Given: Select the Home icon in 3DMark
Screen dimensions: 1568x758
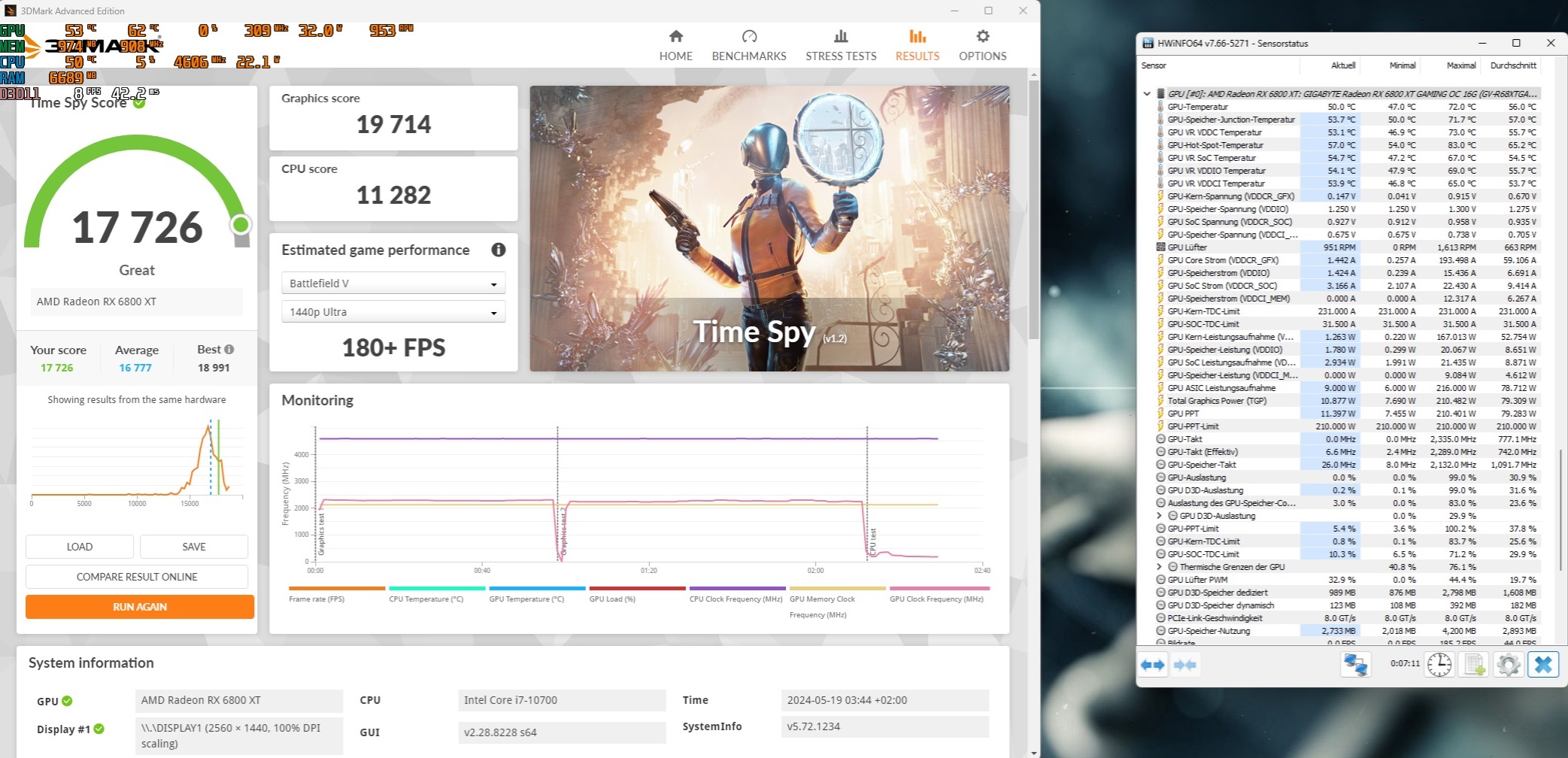Looking at the screenshot, I should (x=675, y=35).
